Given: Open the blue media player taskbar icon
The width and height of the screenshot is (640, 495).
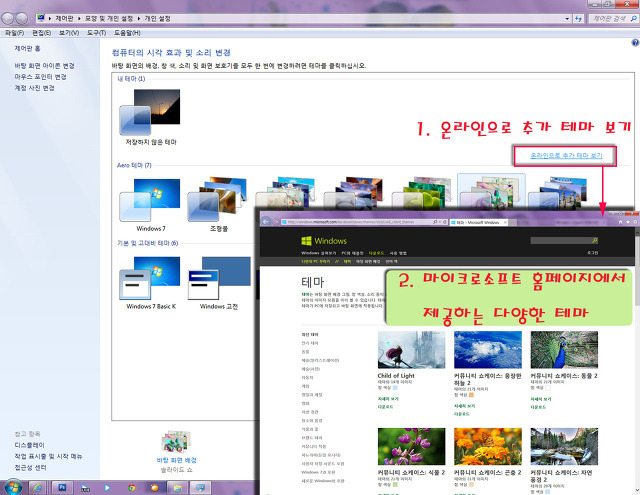Looking at the screenshot, I should [x=107, y=488].
